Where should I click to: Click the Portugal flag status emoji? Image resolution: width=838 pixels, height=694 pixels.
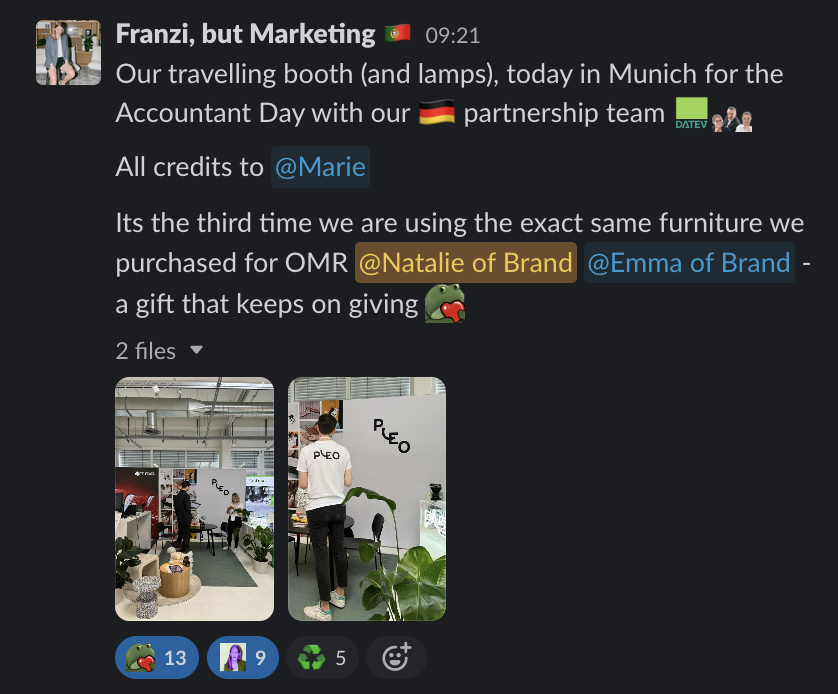[x=398, y=34]
